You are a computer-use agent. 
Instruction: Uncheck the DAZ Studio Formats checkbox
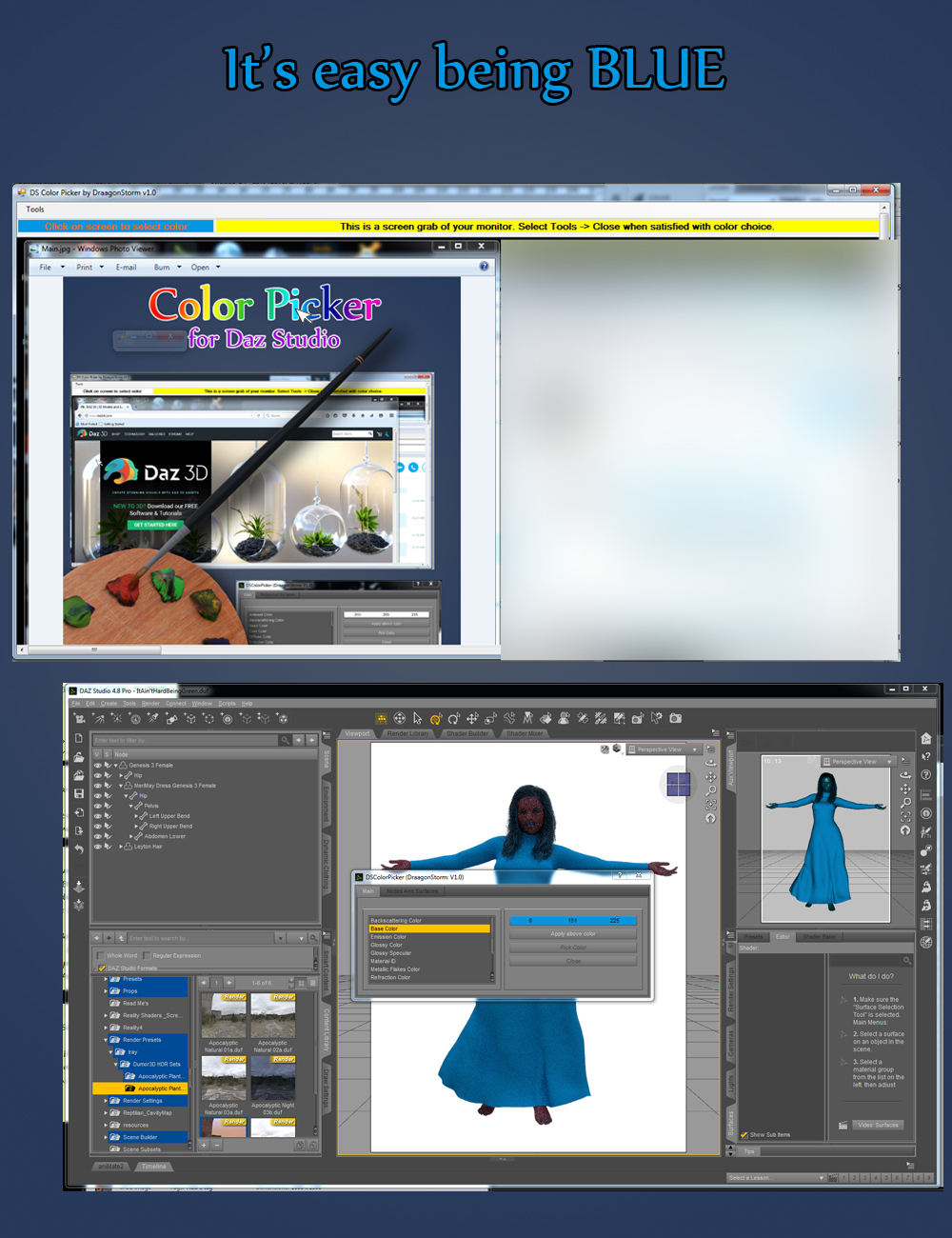[102, 968]
